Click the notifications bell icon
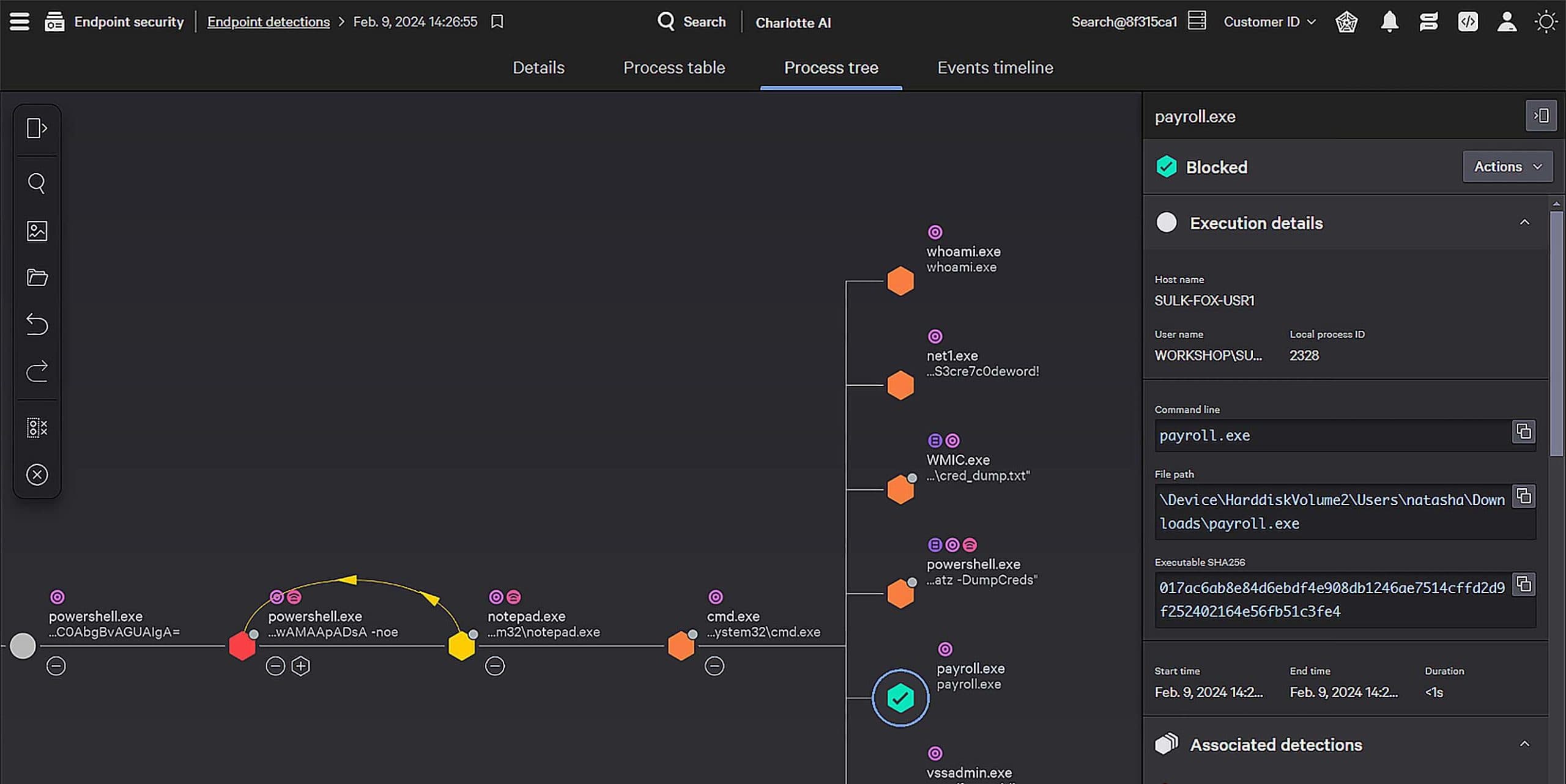This screenshot has width=1566, height=784. point(1388,21)
